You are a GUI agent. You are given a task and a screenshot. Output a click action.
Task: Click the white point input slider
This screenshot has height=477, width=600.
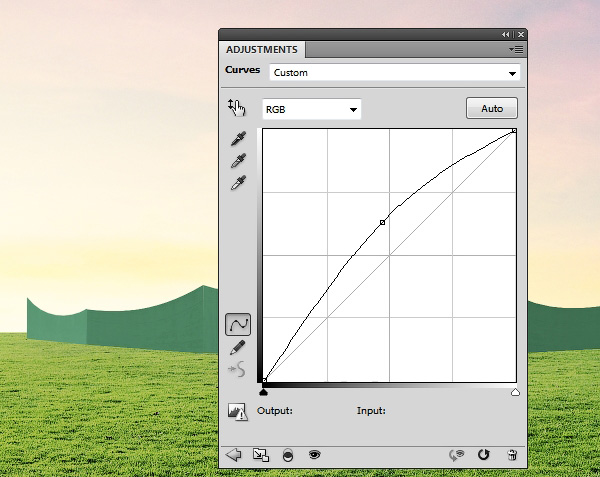pyautogui.click(x=515, y=392)
